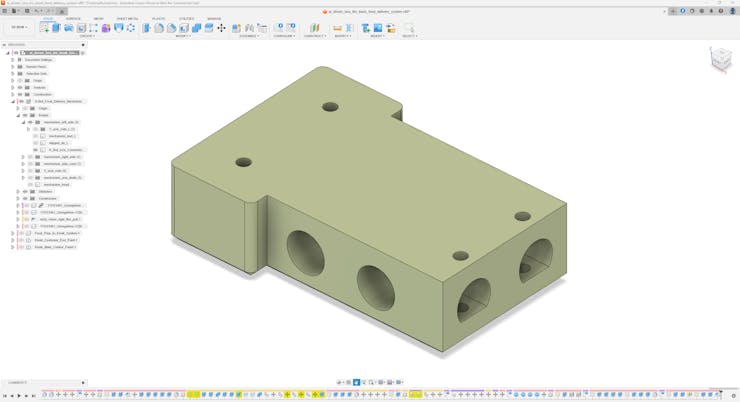Select the Chamfer tool
Image resolution: width=740 pixels, height=402 pixels.
pos(171,28)
